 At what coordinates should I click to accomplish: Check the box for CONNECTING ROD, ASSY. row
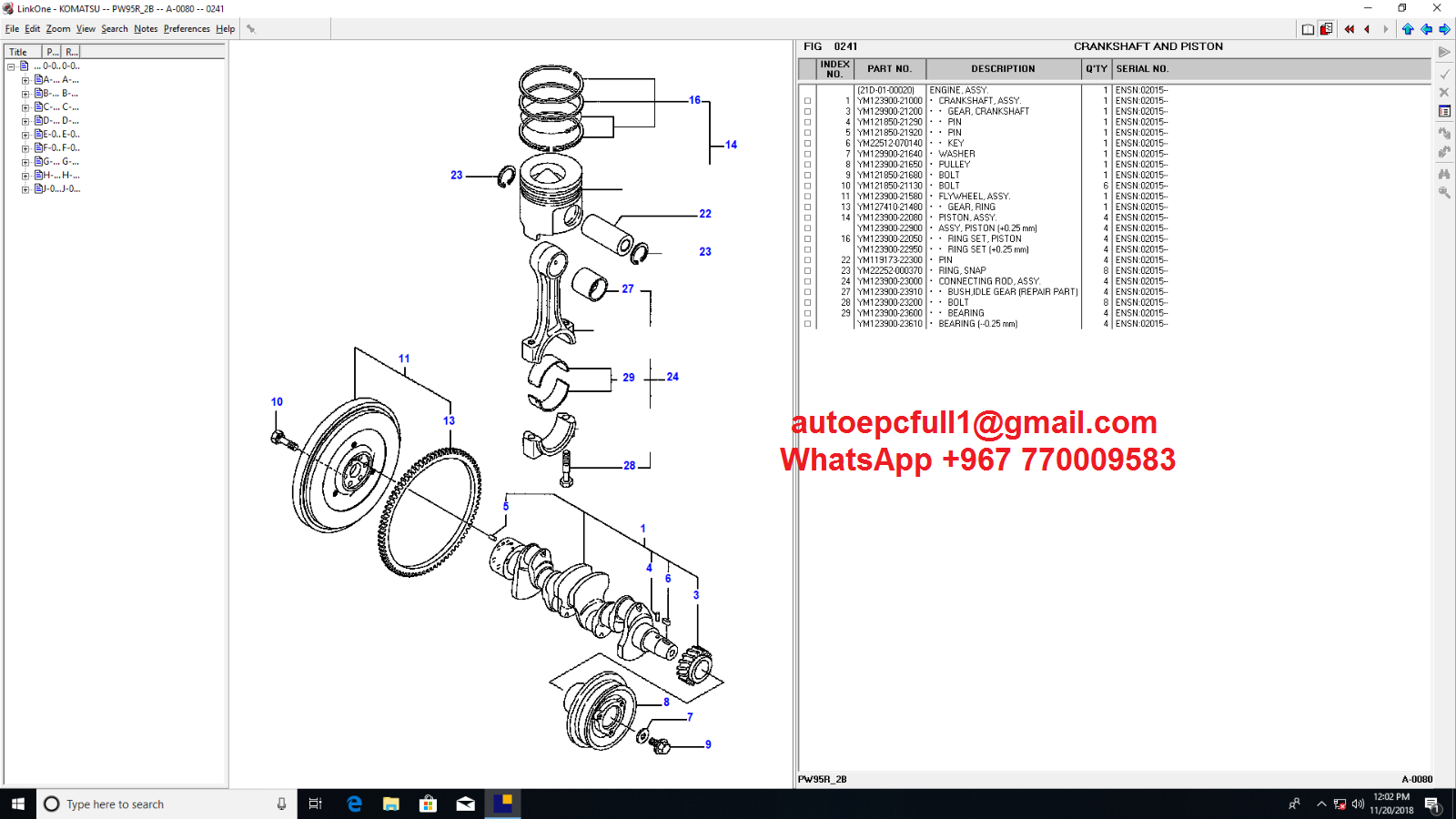(807, 281)
